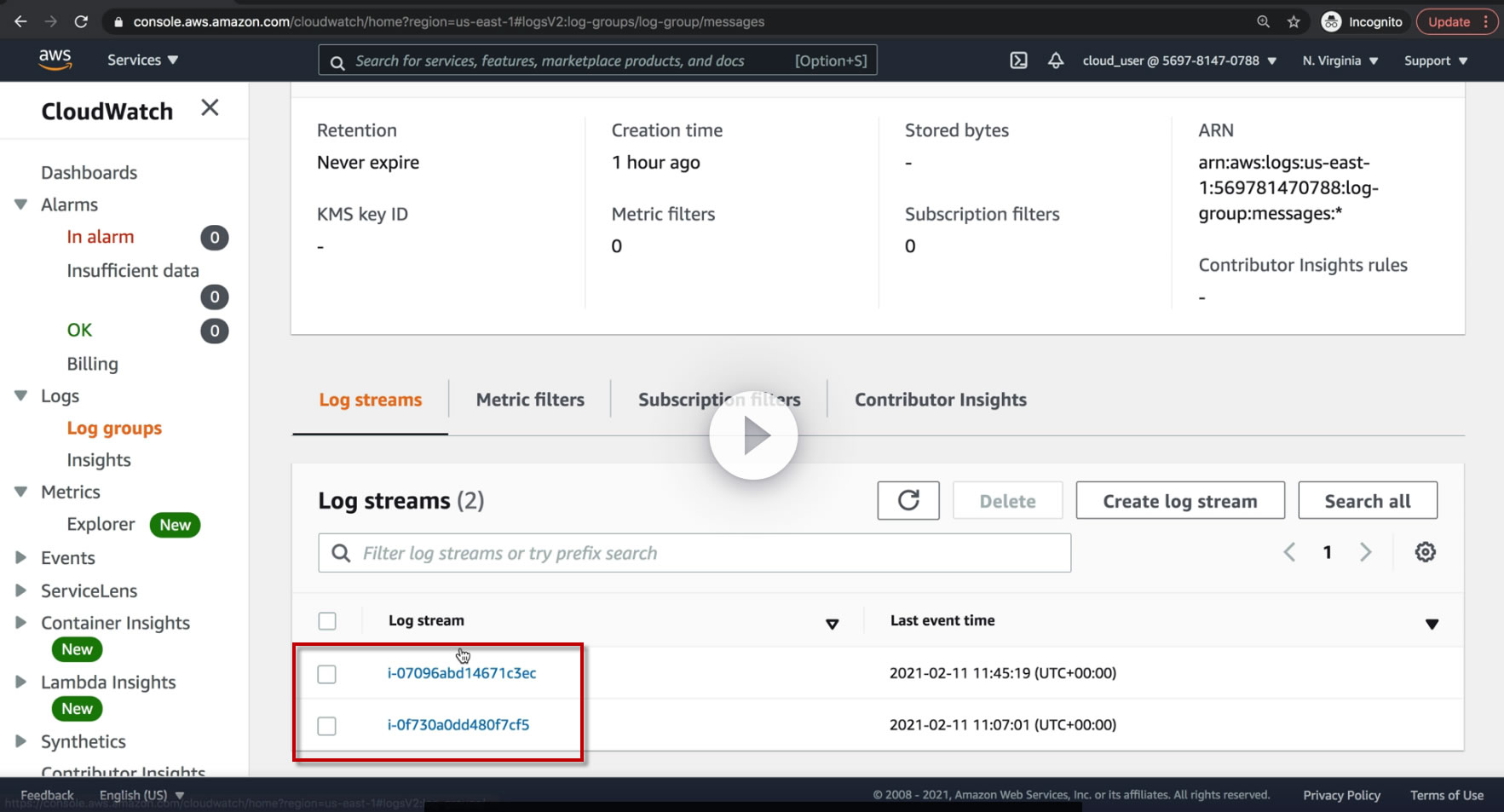Reload the browser page
The image size is (1504, 812).
coord(81,21)
